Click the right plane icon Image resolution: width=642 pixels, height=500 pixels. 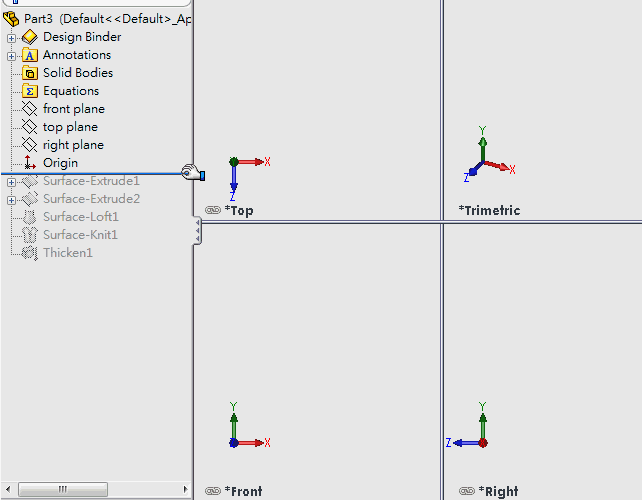coord(29,145)
